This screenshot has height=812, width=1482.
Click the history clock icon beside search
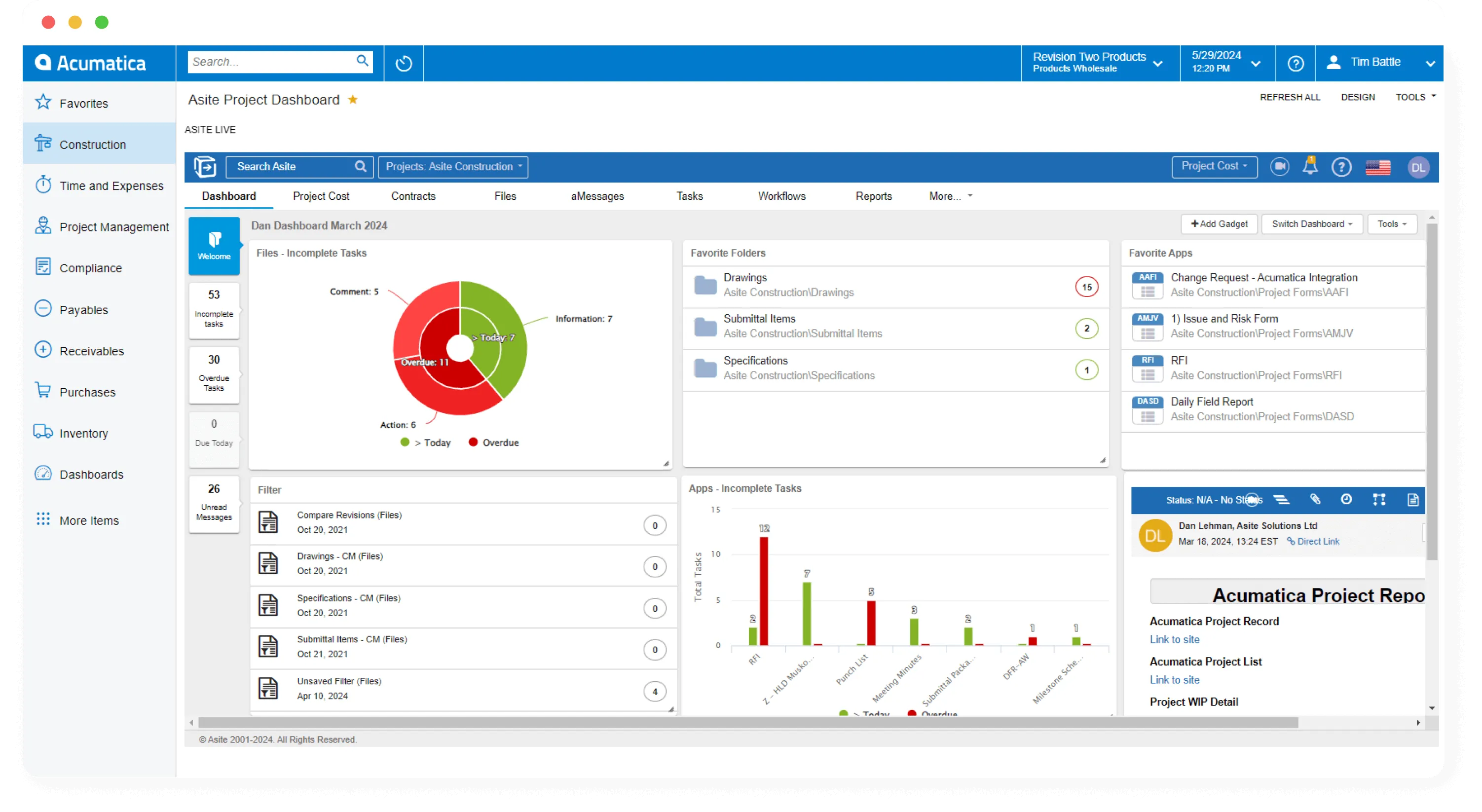coord(403,63)
